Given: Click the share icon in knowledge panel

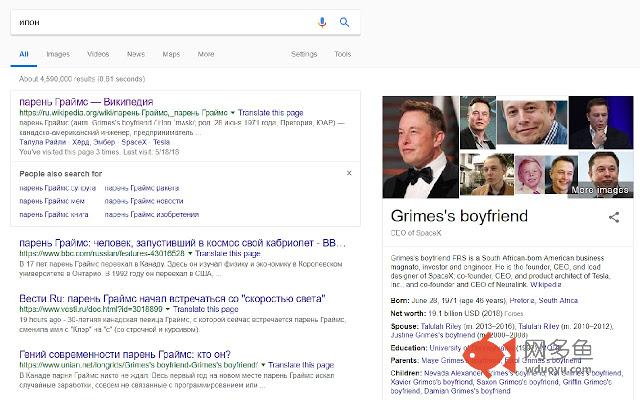Looking at the screenshot, I should 614,217.
